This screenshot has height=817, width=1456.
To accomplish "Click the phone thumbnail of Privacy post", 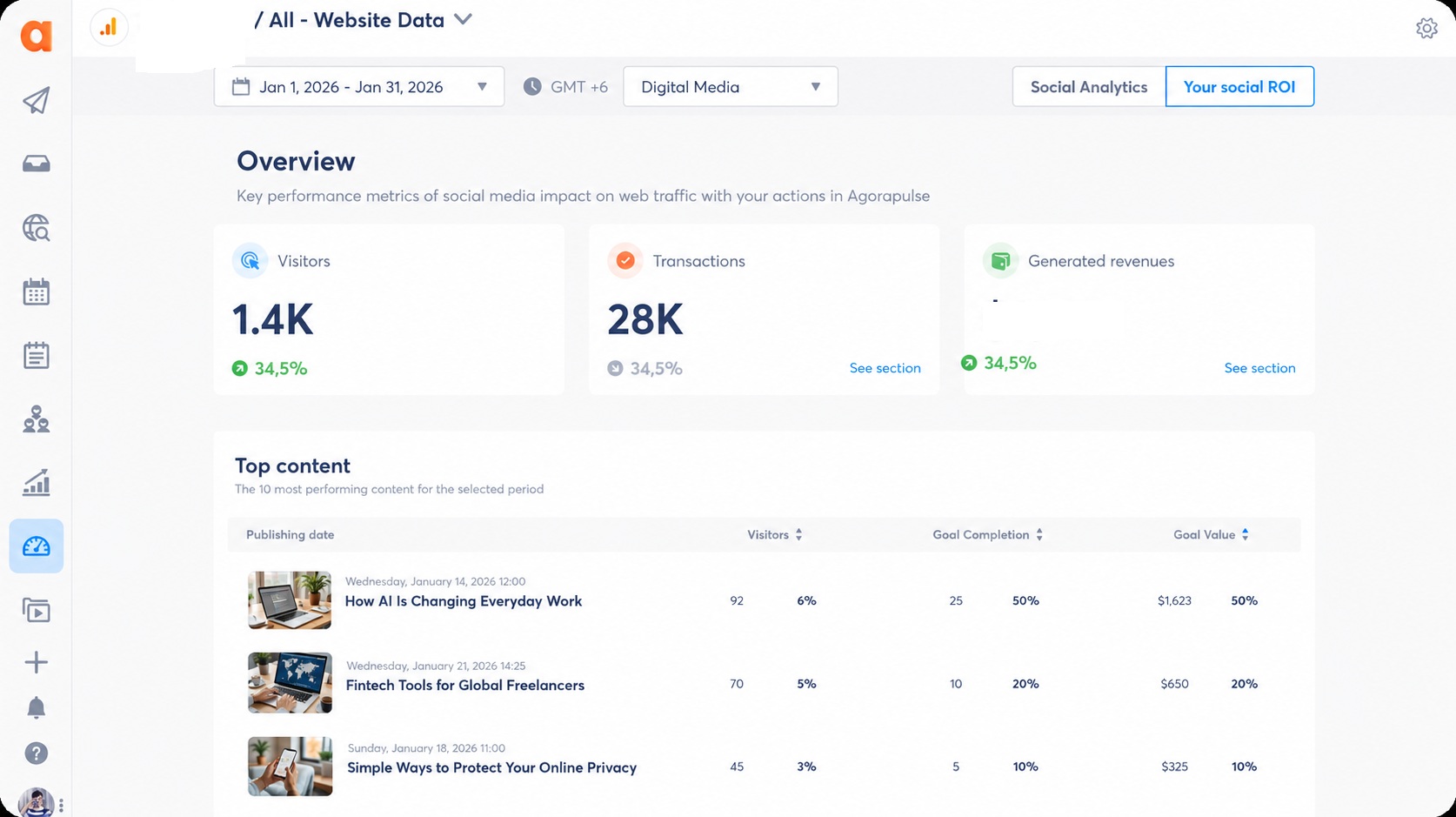I will click(x=290, y=767).
